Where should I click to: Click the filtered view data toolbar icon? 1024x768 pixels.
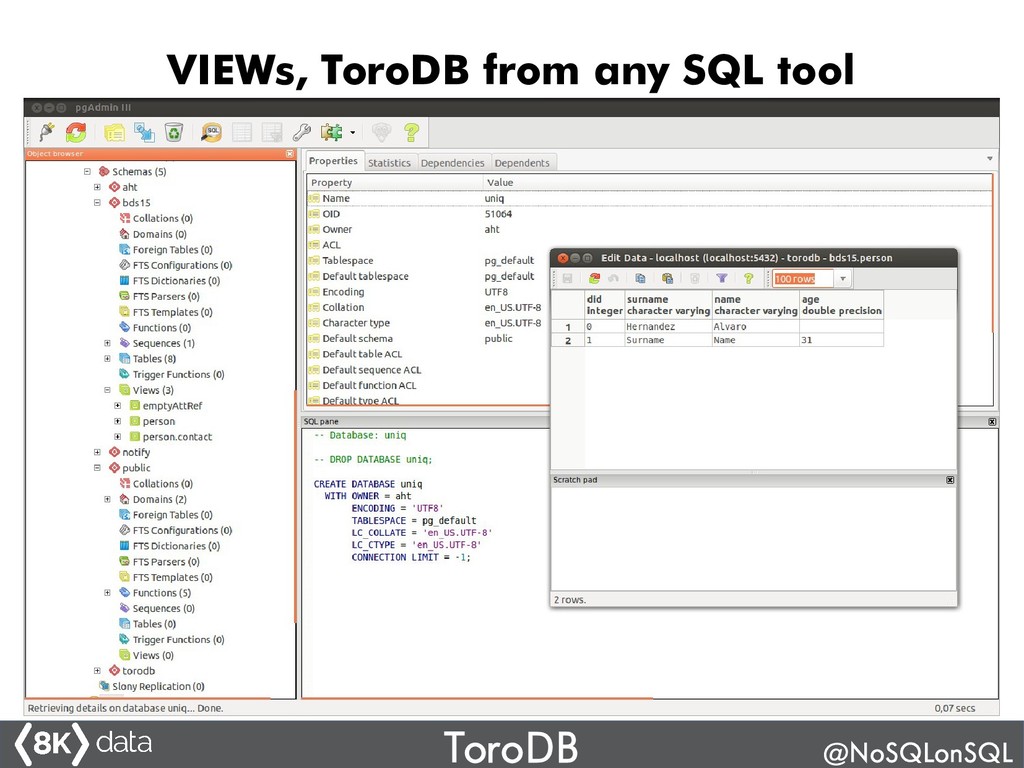pyautogui.click(x=272, y=133)
